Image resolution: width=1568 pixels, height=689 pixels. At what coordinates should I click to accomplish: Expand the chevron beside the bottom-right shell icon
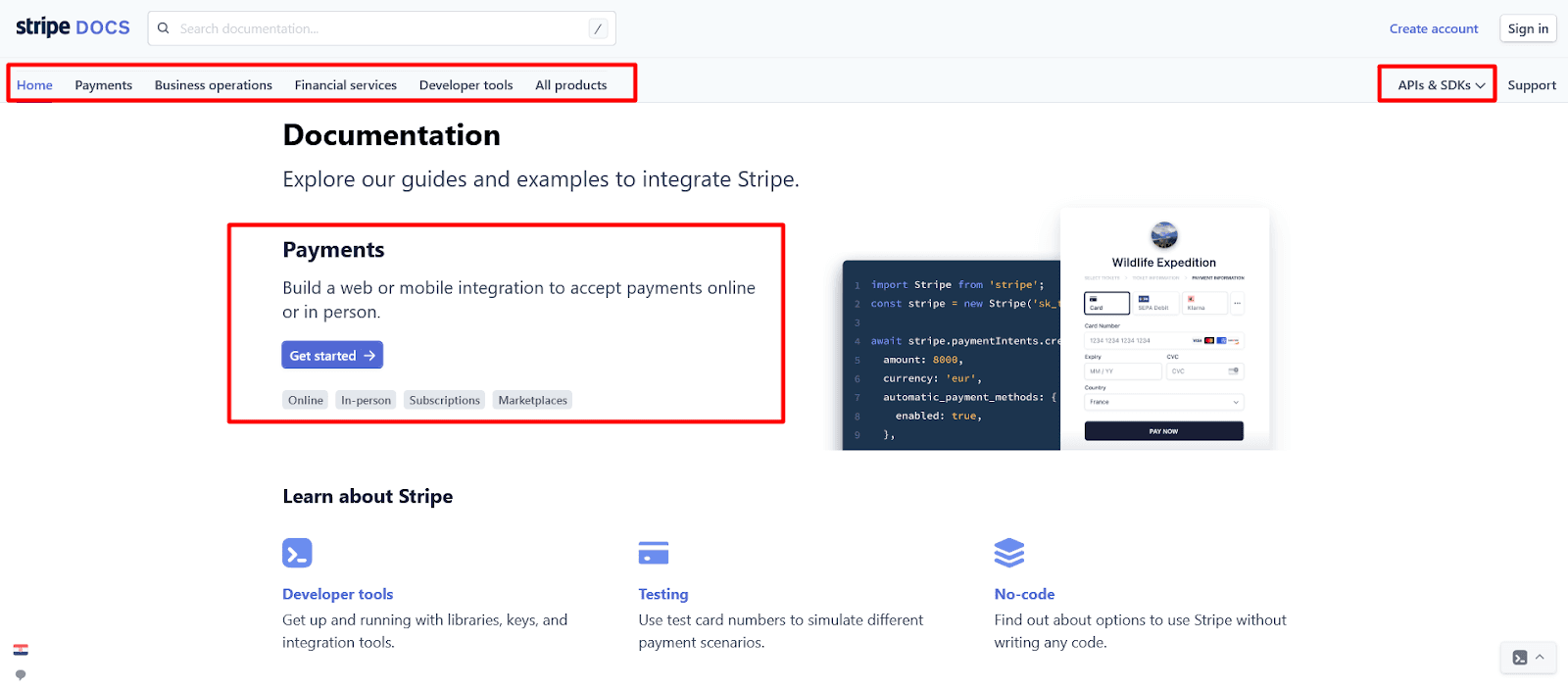(1541, 657)
